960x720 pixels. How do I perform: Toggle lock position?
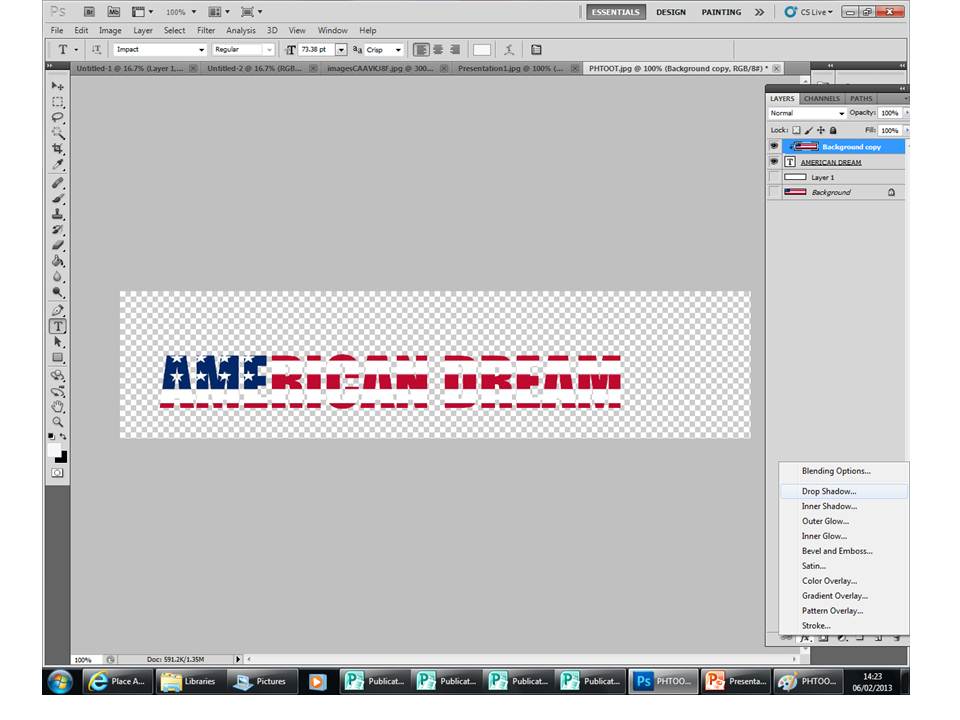[x=820, y=130]
